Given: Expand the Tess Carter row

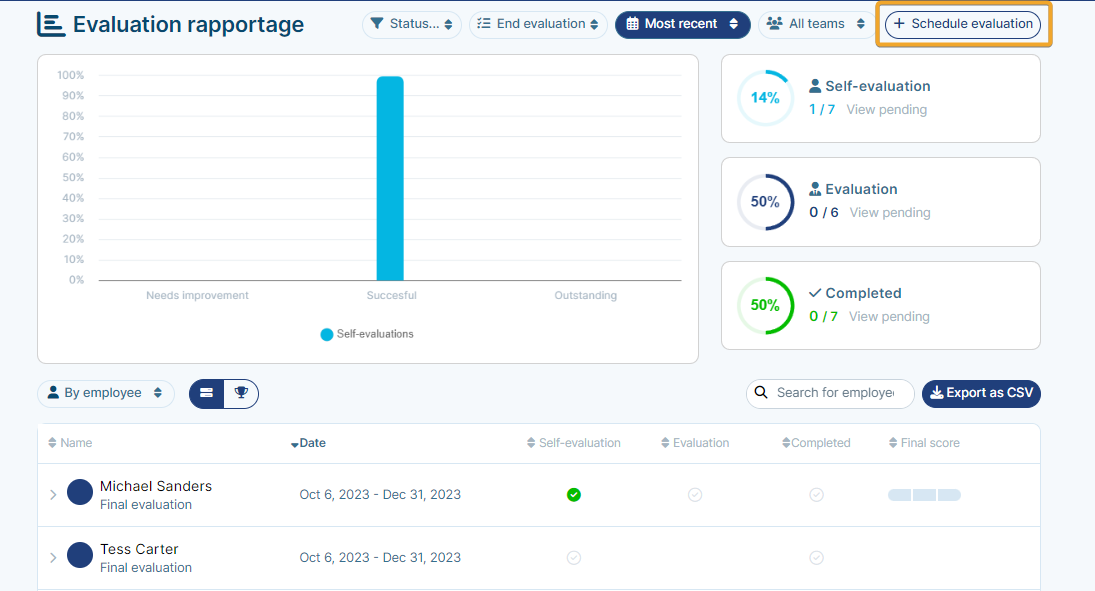Looking at the screenshot, I should (53, 557).
